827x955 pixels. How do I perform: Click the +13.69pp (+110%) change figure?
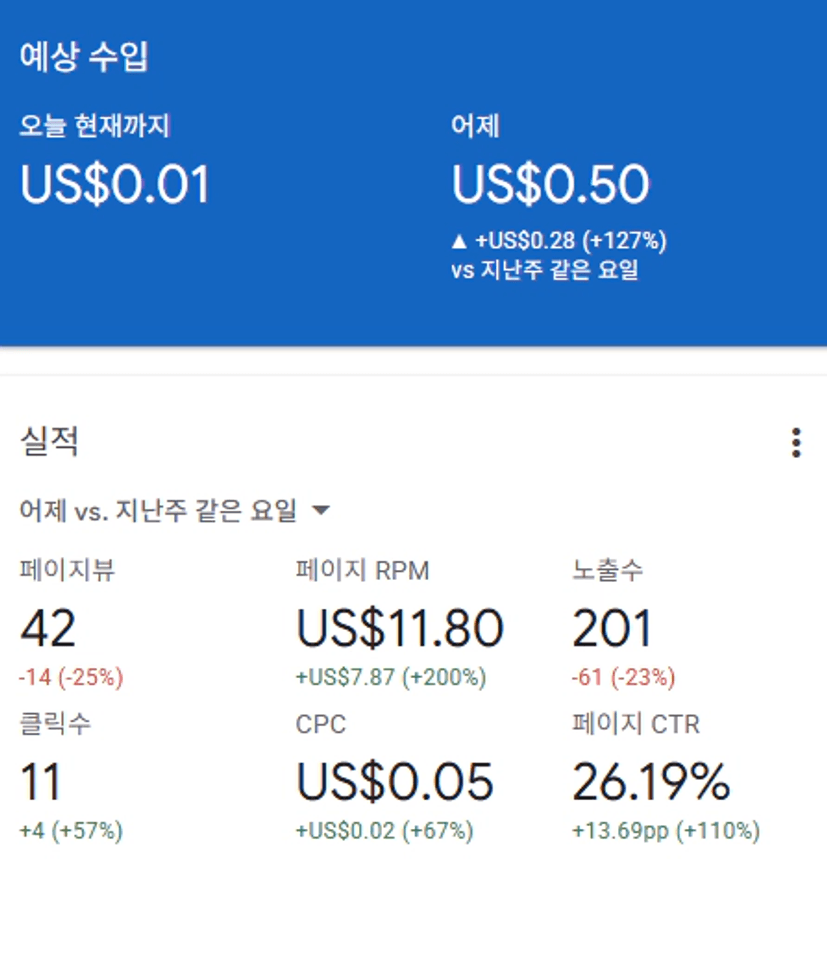click(x=666, y=830)
